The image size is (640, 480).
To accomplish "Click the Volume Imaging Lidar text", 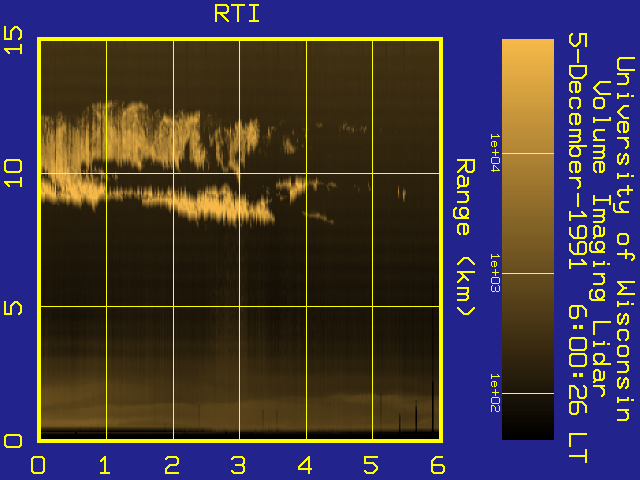I will tap(600, 238).
